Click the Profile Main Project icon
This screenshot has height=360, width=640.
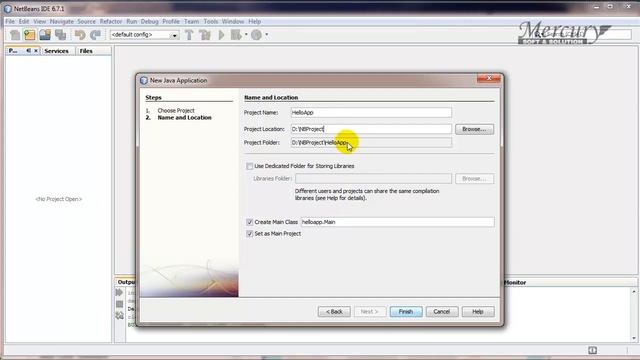[256, 35]
